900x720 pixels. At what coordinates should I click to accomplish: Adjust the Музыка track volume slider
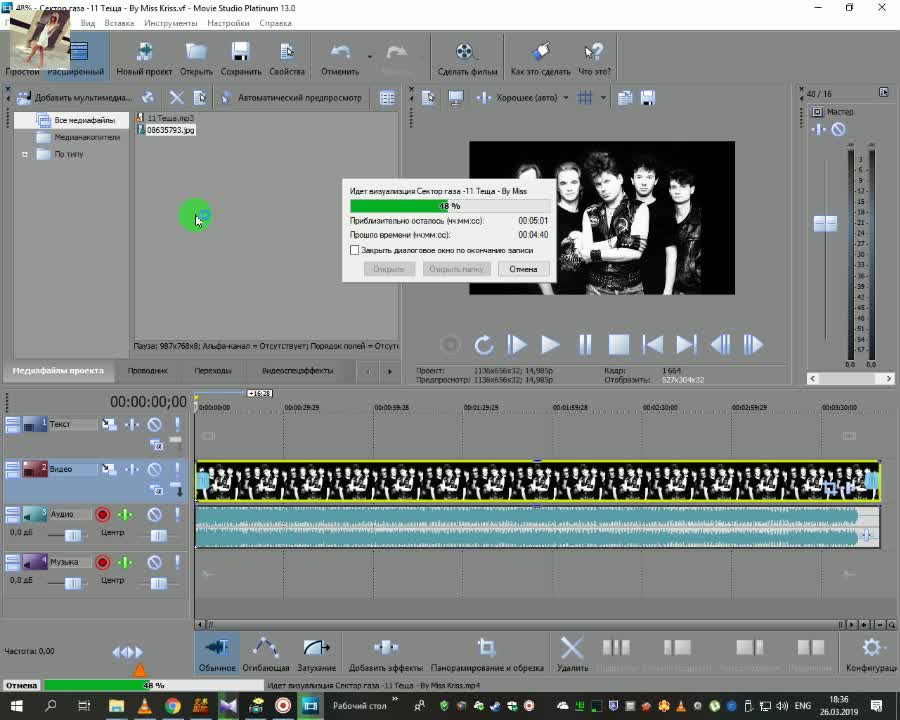pos(73,583)
